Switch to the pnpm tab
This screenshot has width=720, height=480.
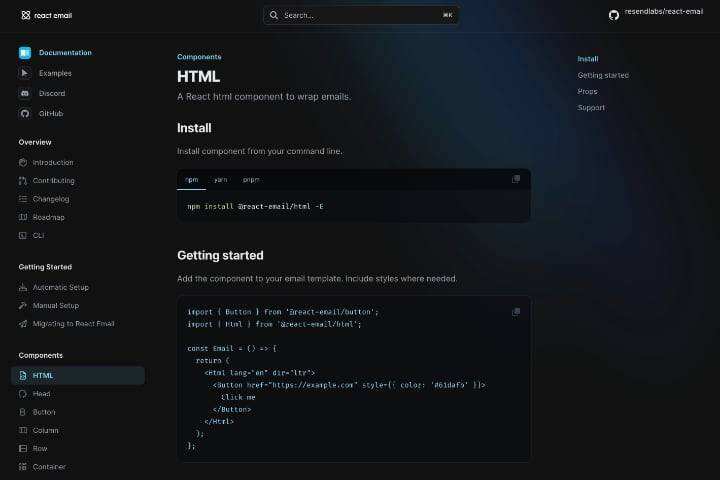pos(251,179)
